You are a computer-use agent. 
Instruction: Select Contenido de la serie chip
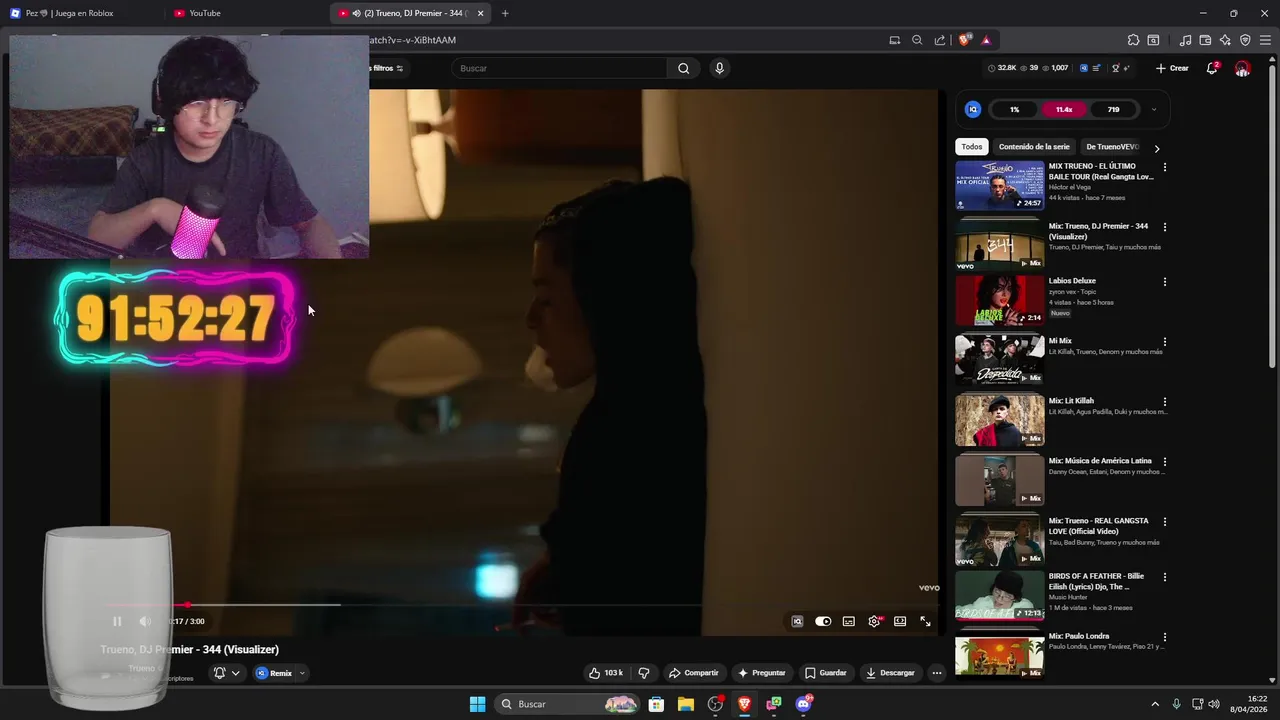[1034, 147]
